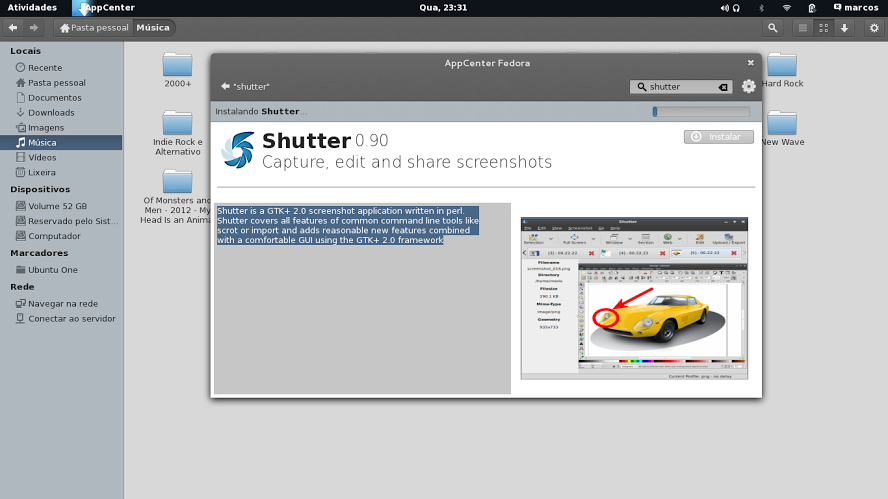Open Computador in sidebar
Viewport: 888px width, 499px height.
[x=61, y=236]
